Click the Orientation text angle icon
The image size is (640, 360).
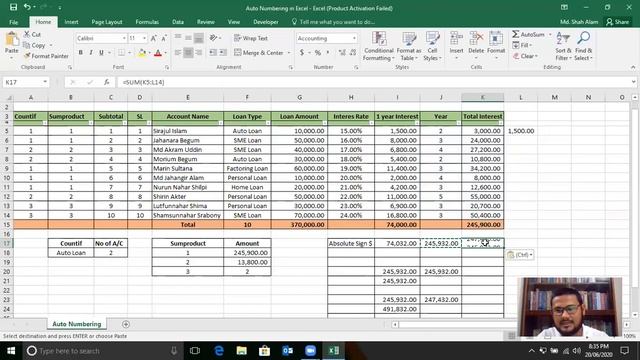(213, 38)
